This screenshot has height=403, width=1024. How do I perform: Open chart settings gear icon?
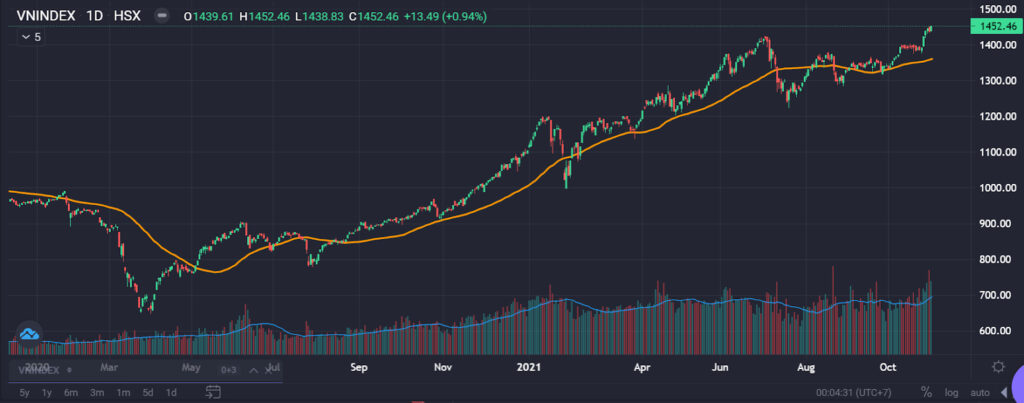click(998, 366)
